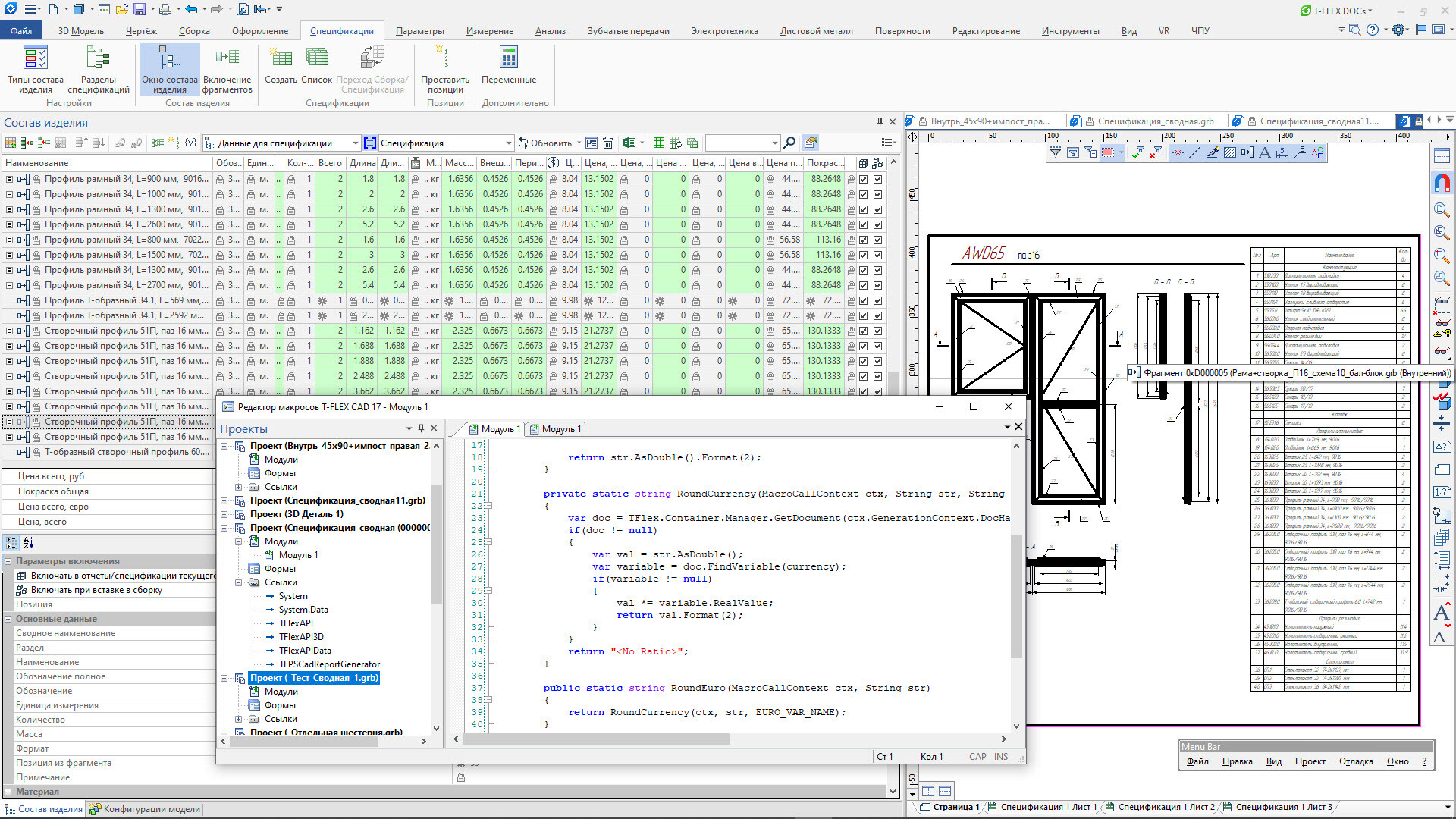1456x819 pixels.
Task: Toggle last checkbox of Профиль рамный L=2700 row
Action: point(877,285)
